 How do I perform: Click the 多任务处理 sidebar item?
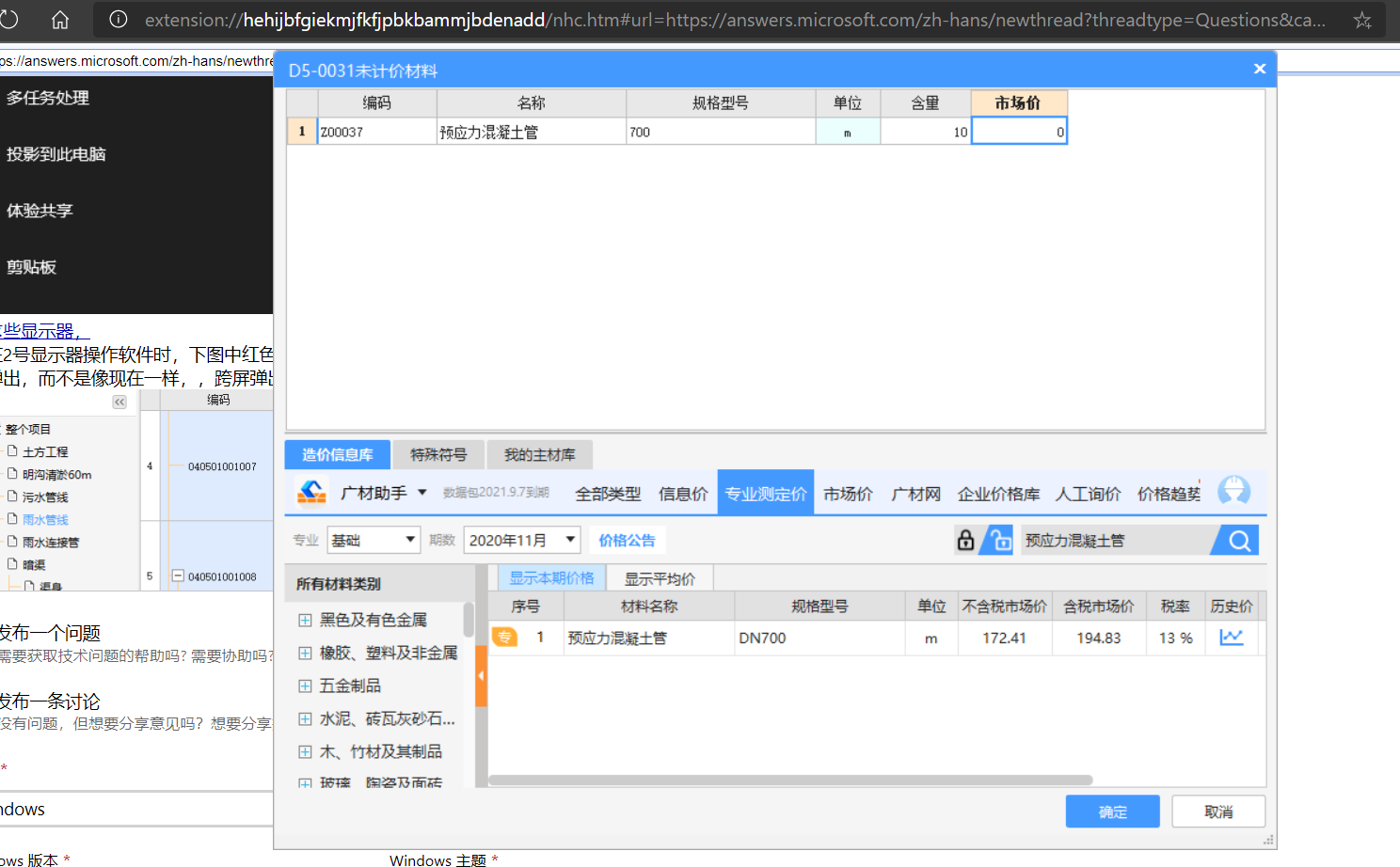pyautogui.click(x=48, y=98)
